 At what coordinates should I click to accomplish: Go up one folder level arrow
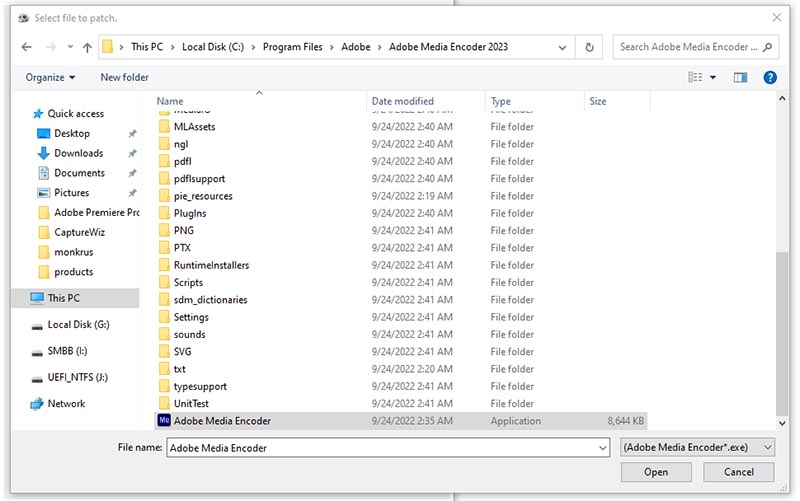coord(87,47)
